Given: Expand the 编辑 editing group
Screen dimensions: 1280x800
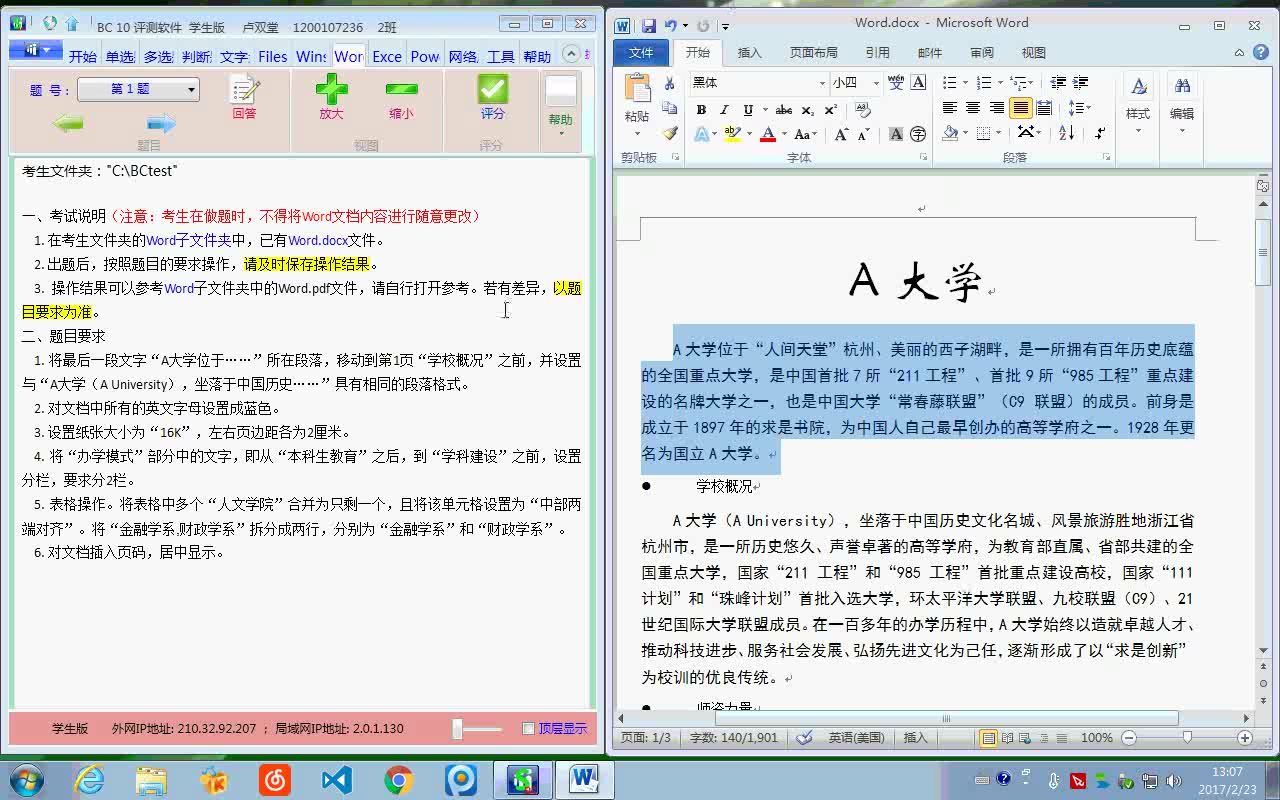Looking at the screenshot, I should pos(1182,105).
